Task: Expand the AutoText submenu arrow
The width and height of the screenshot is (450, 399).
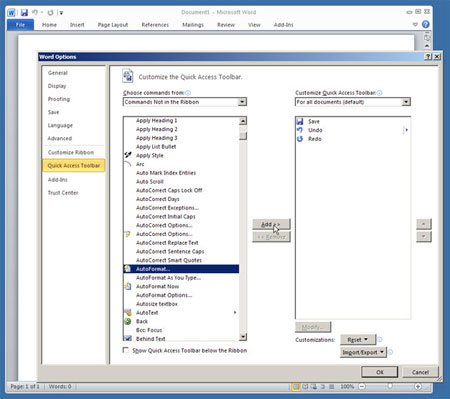Action: coord(235,312)
